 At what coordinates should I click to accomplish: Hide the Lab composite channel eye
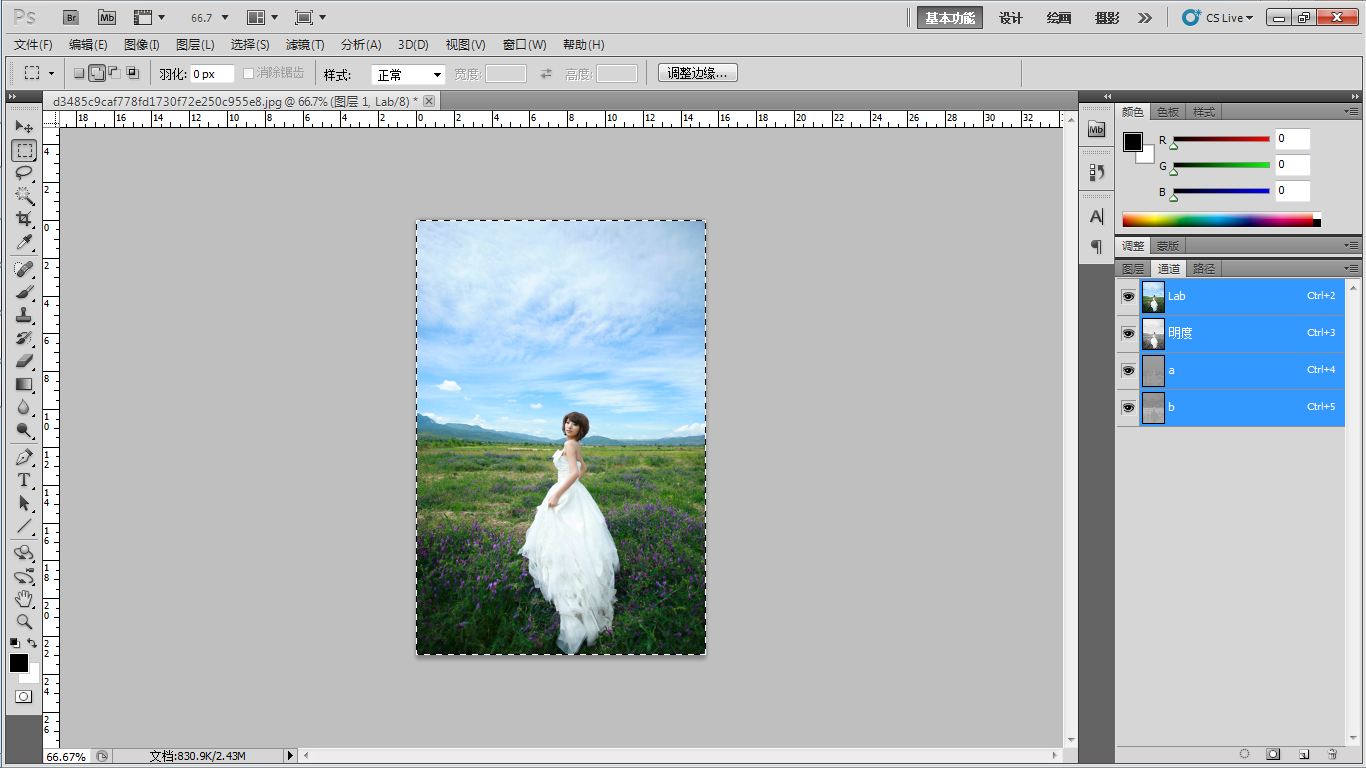click(1128, 296)
